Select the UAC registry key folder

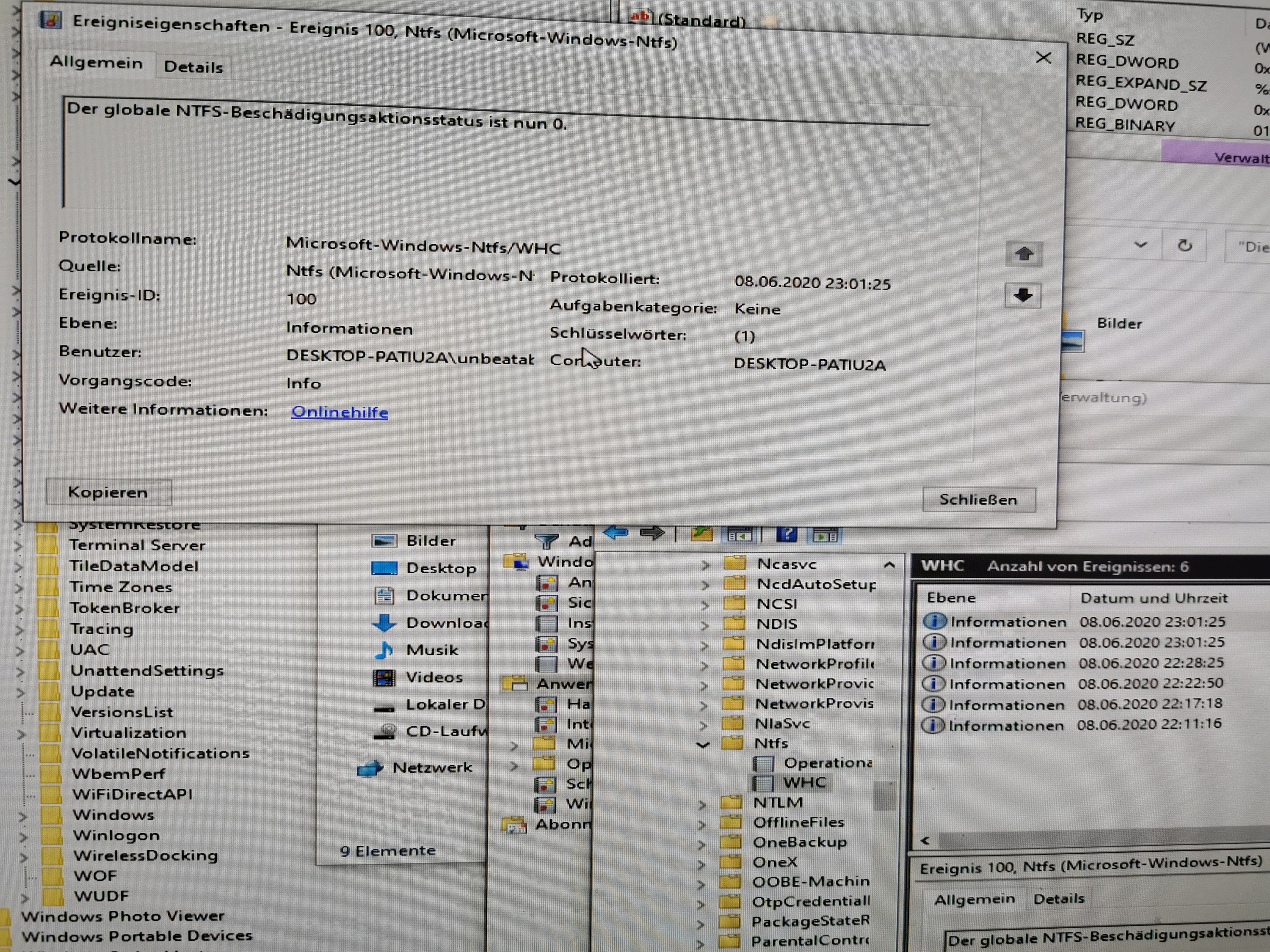pos(49,649)
